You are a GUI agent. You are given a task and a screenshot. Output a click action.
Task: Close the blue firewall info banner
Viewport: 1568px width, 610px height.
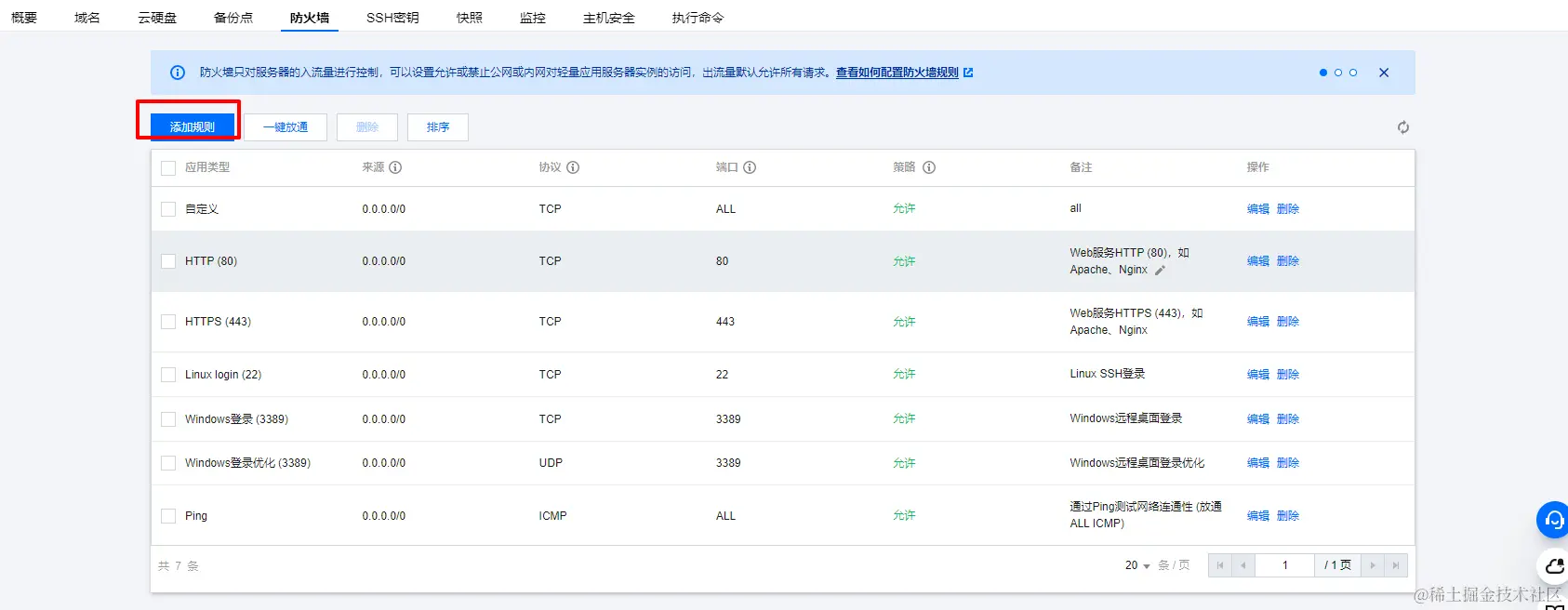(x=1384, y=73)
